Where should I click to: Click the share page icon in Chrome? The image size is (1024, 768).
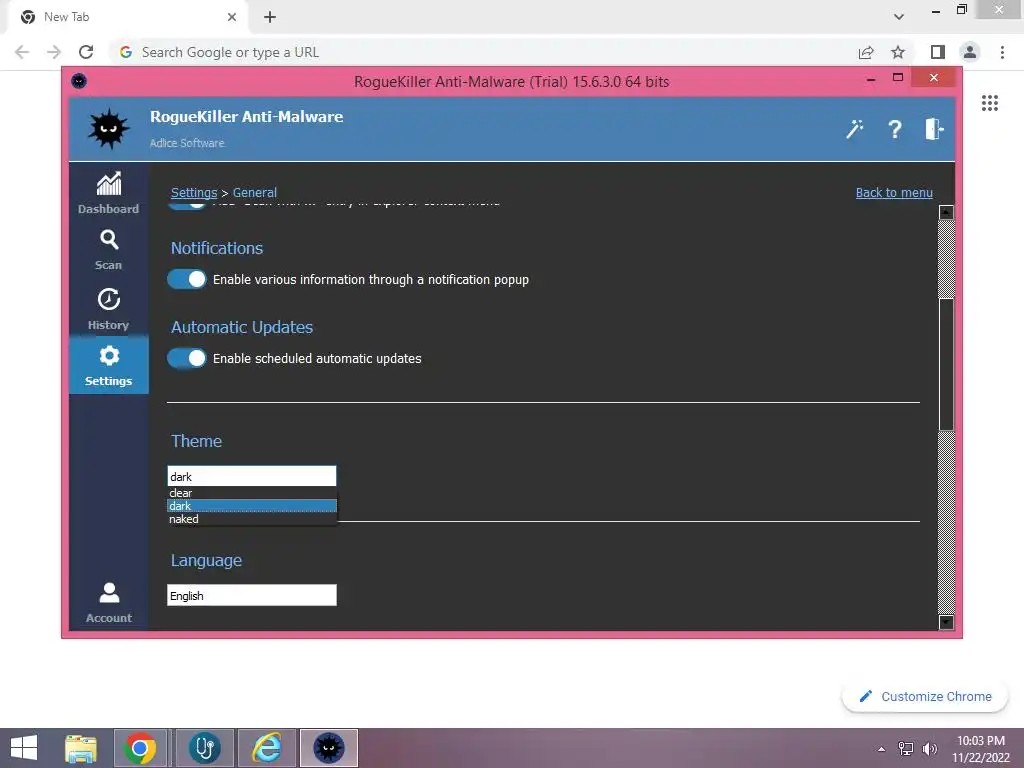point(866,52)
